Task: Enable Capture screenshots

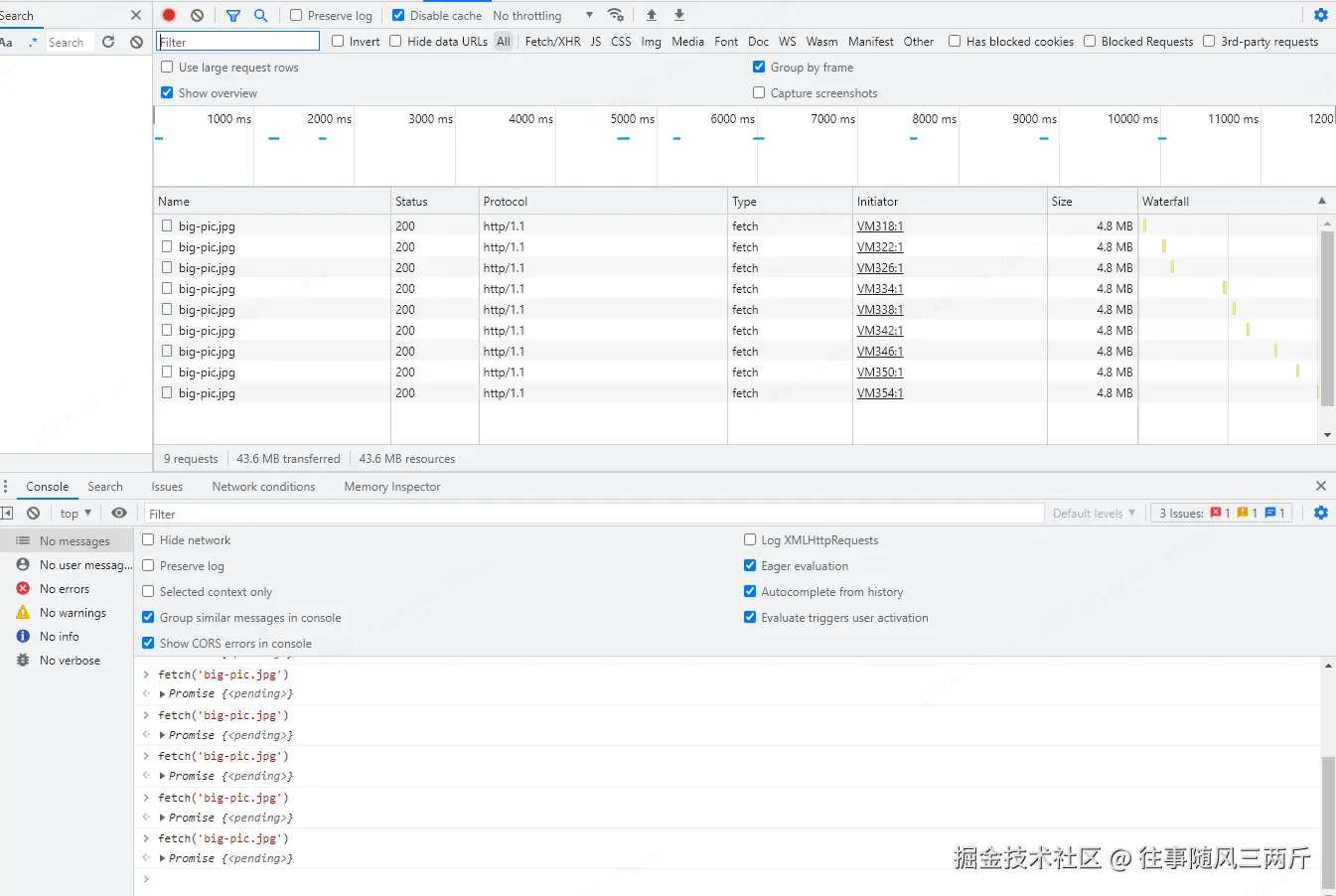Action: (759, 92)
